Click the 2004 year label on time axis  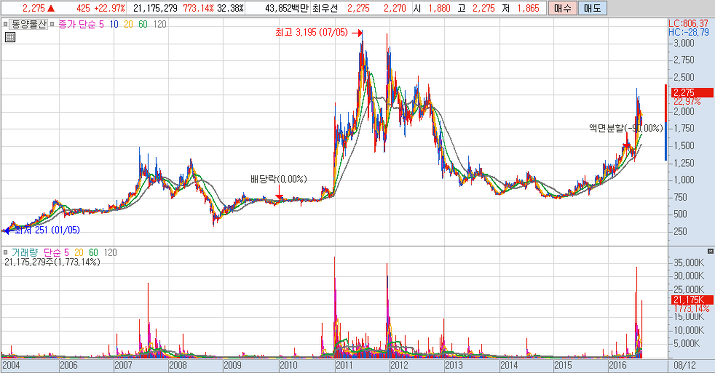[11, 366]
